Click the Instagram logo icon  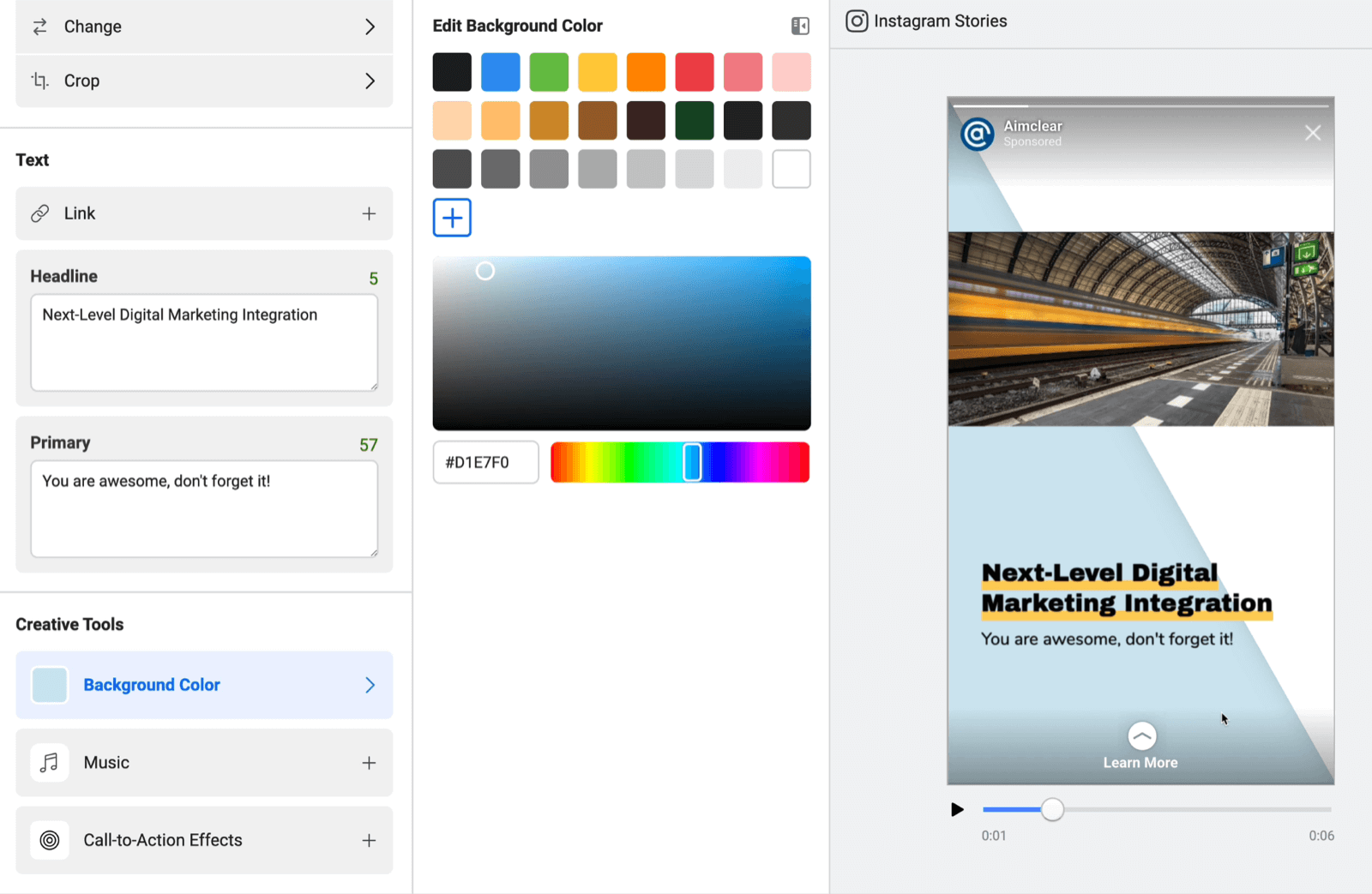coord(857,21)
